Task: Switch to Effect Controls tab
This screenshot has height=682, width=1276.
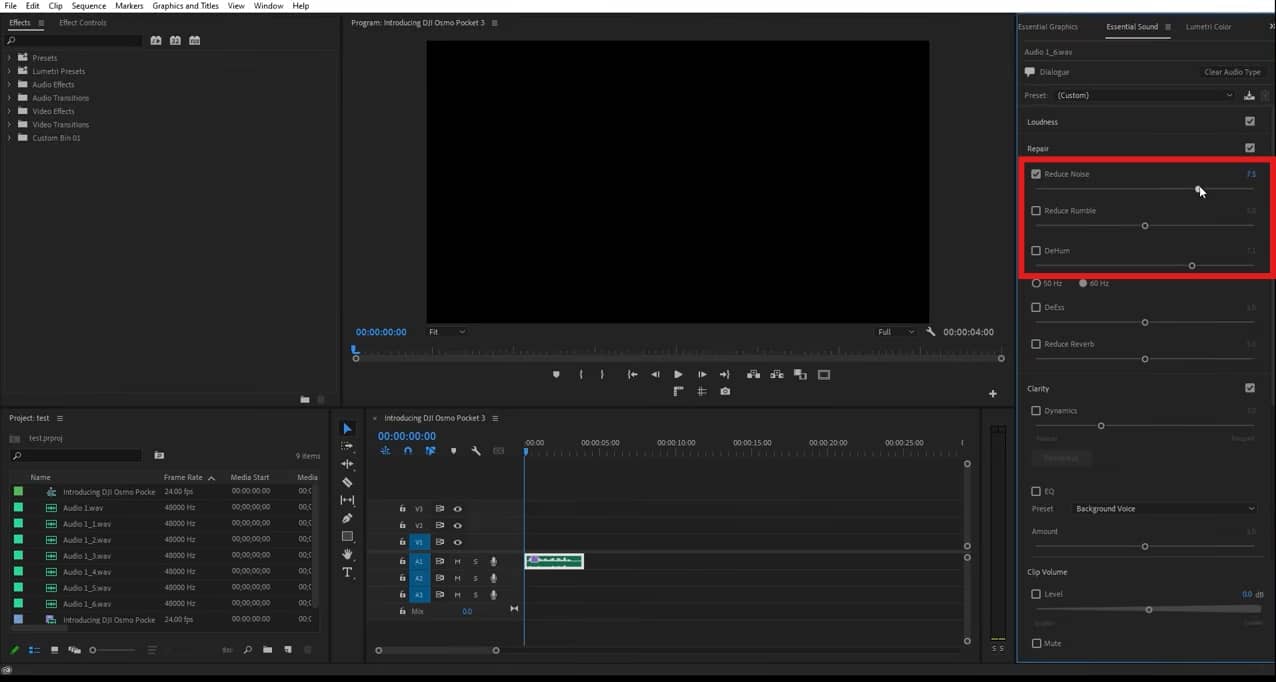Action: click(83, 23)
